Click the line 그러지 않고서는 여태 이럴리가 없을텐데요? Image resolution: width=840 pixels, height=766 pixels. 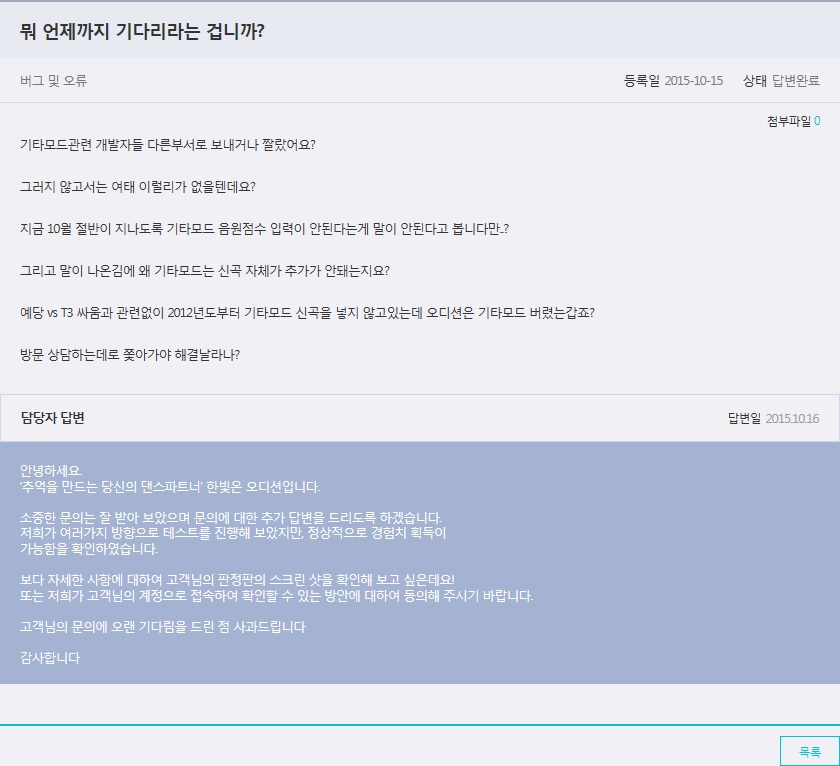coord(138,186)
